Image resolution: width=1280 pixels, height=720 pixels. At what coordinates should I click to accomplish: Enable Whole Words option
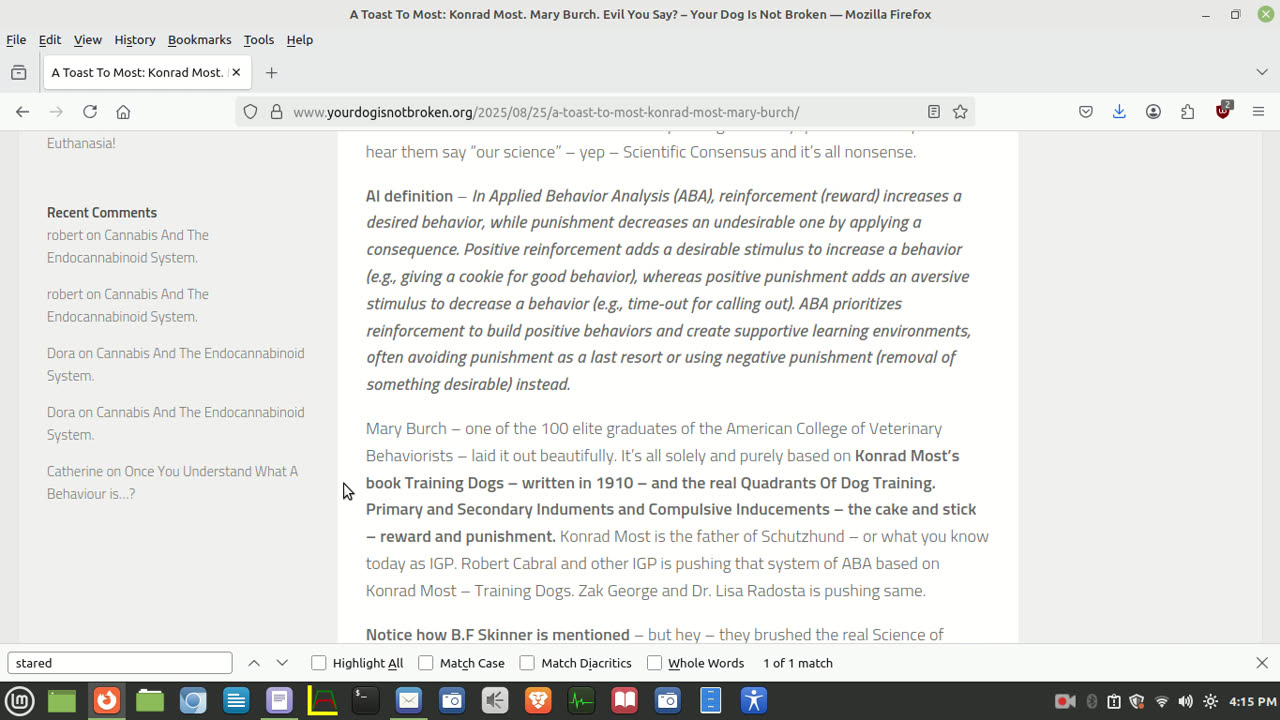coord(696,663)
